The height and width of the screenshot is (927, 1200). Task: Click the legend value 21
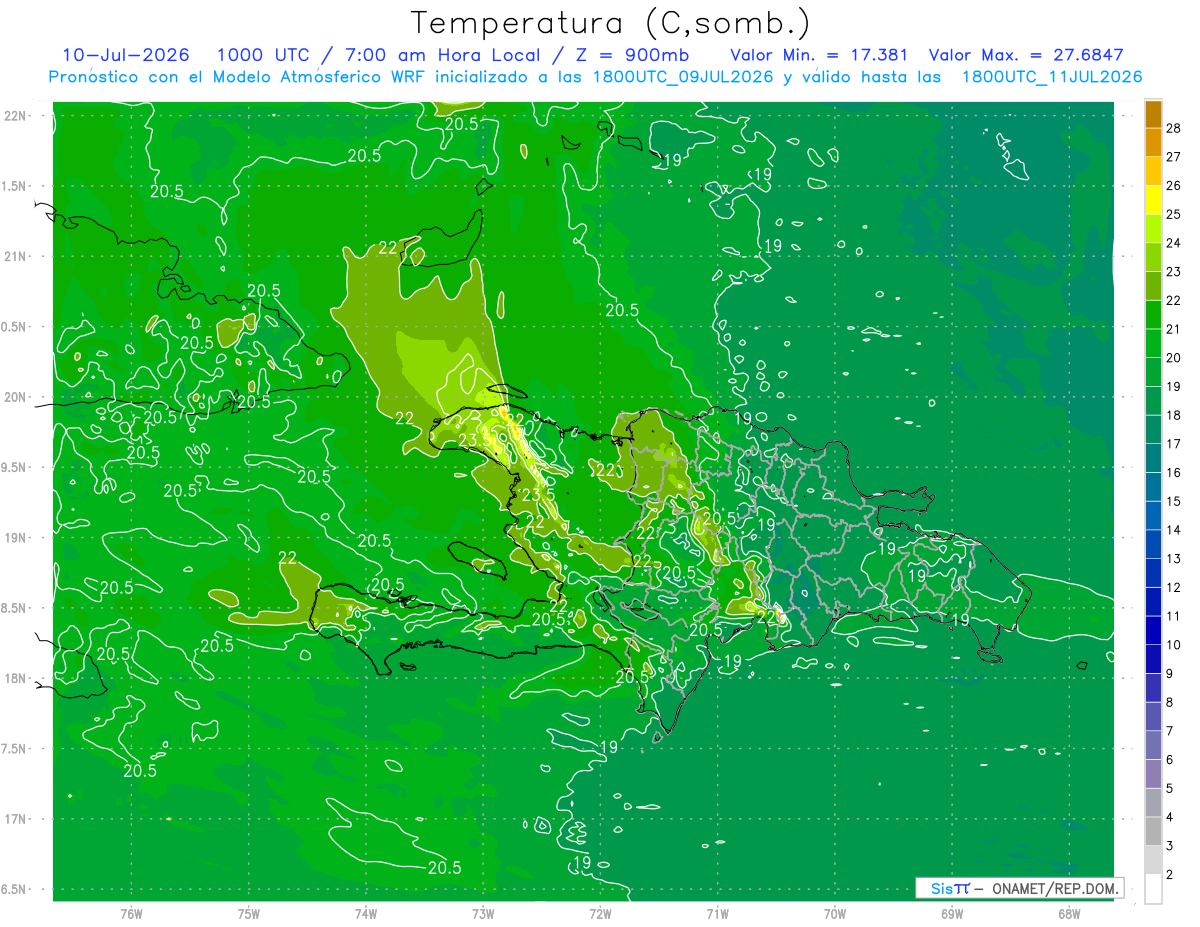[x=1174, y=329]
